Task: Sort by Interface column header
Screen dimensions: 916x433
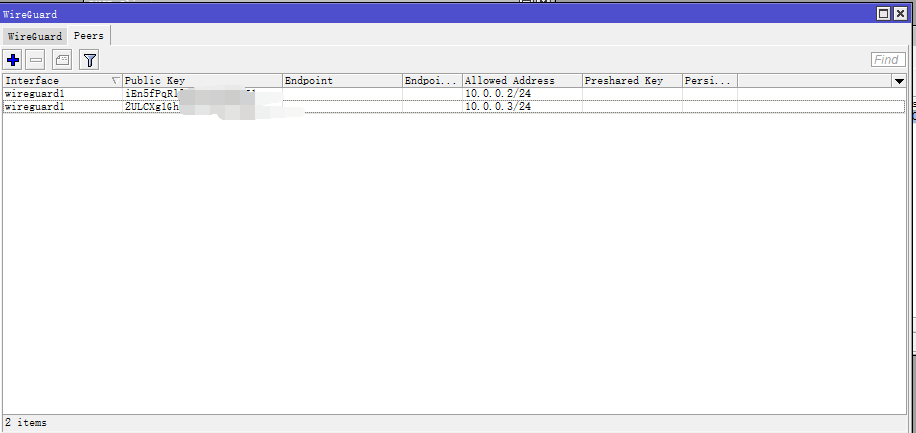Action: pos(63,81)
